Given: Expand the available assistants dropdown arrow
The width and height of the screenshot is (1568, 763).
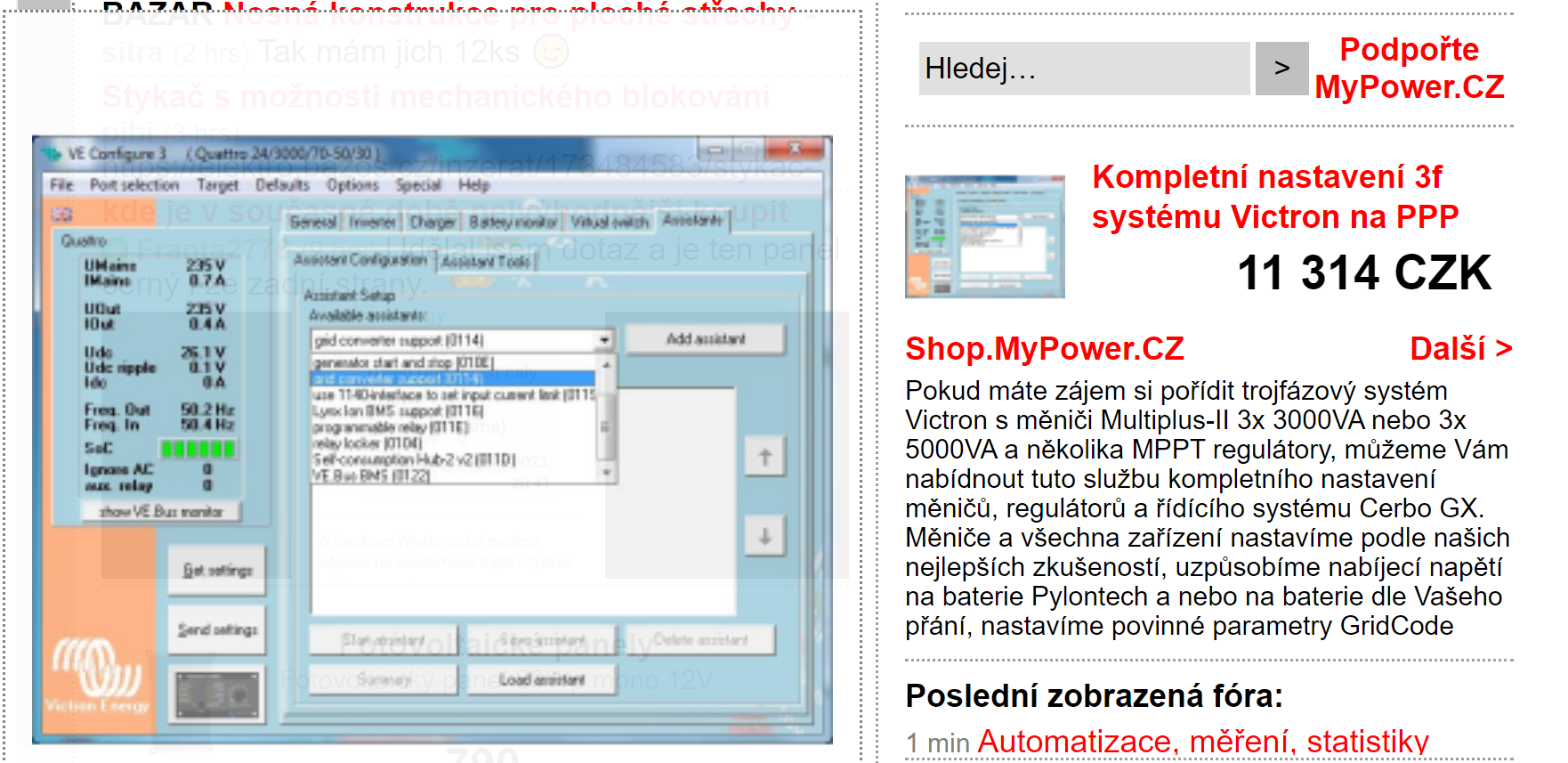Looking at the screenshot, I should tap(605, 340).
